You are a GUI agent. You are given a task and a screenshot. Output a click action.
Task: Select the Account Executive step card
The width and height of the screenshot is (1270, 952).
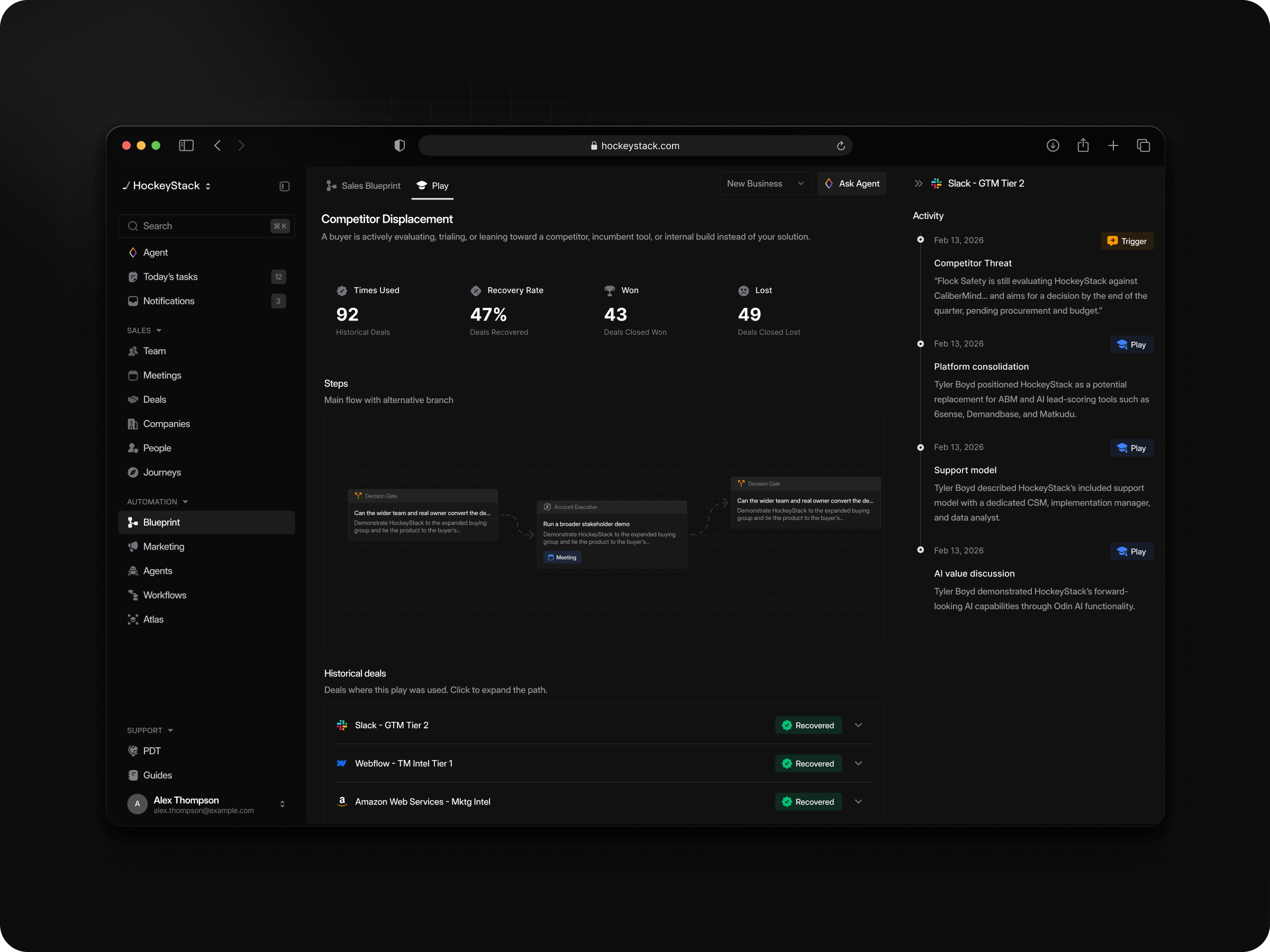click(x=612, y=534)
